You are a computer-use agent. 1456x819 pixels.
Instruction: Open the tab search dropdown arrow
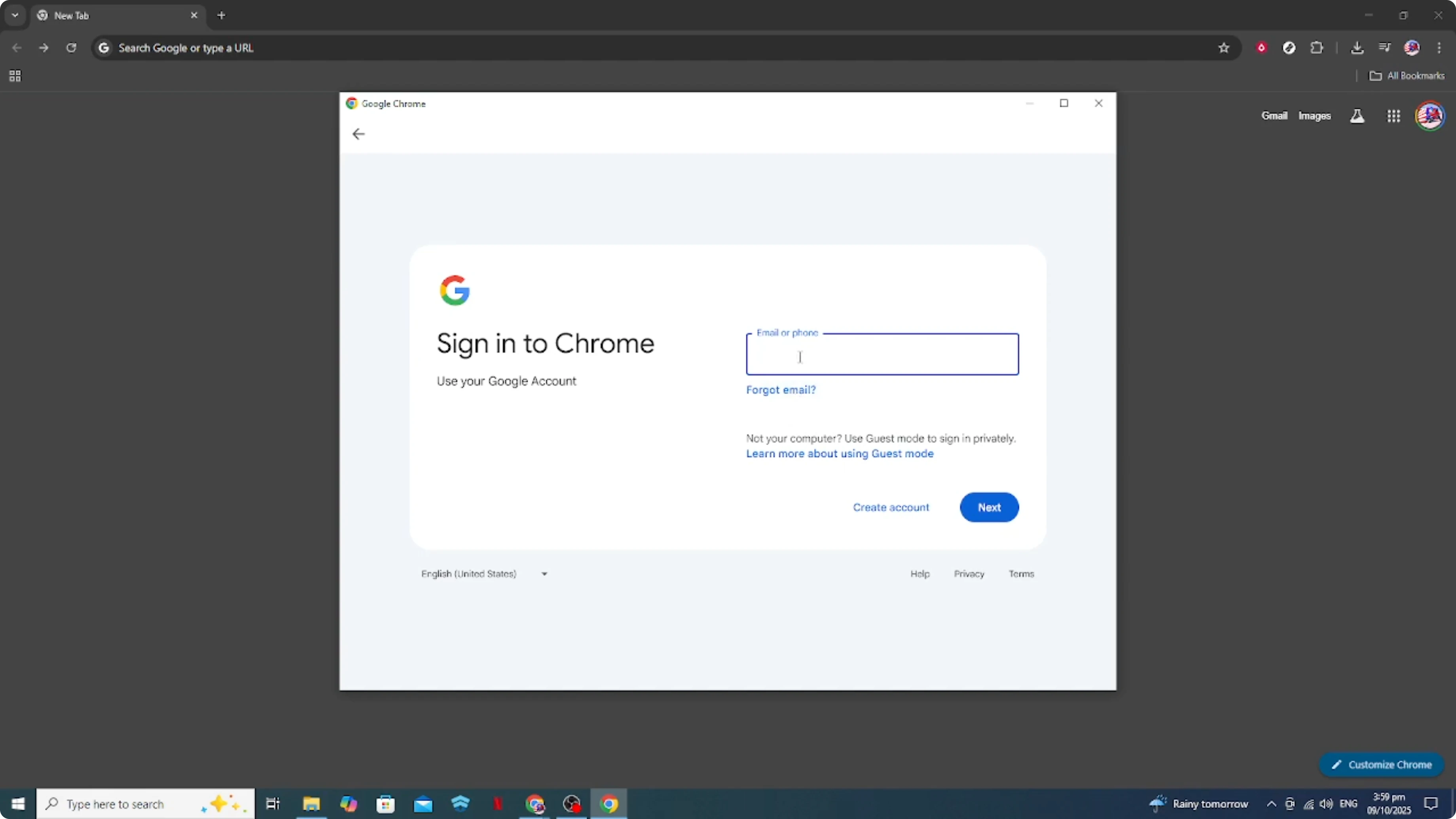click(15, 15)
